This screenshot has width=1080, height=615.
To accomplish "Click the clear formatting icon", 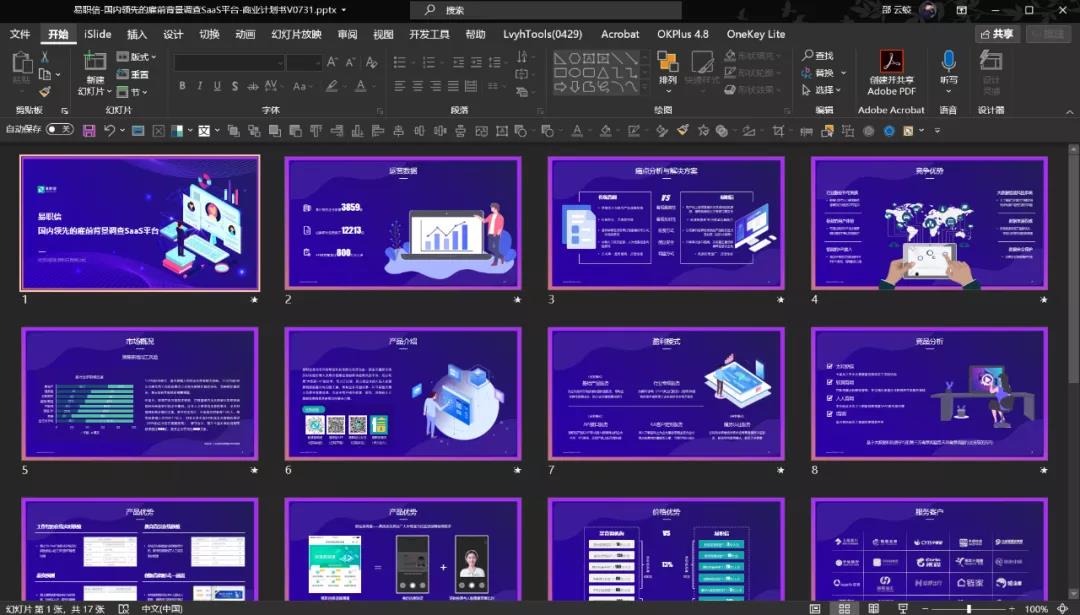I will point(372,63).
